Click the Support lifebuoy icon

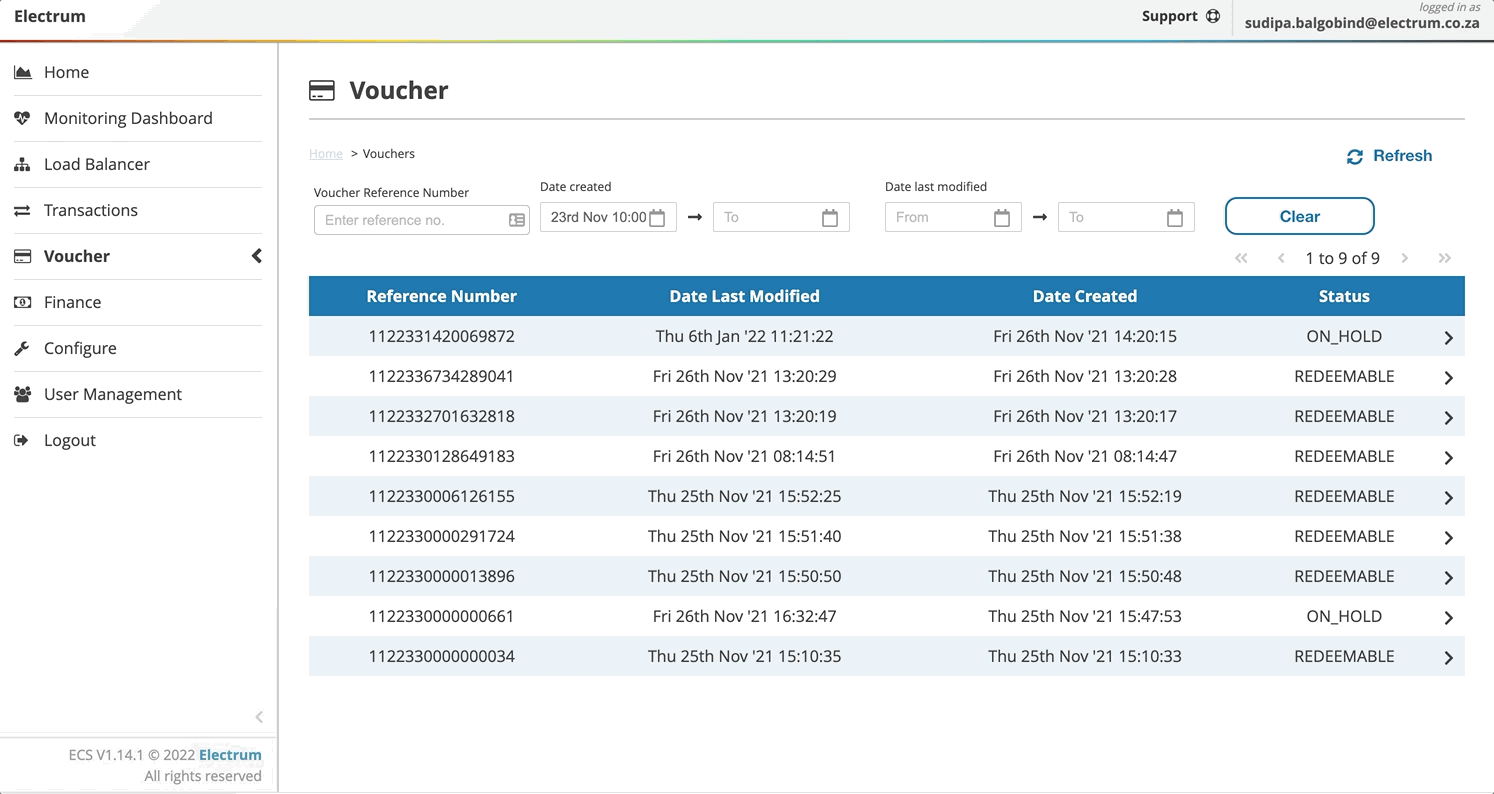pyautogui.click(x=1213, y=16)
